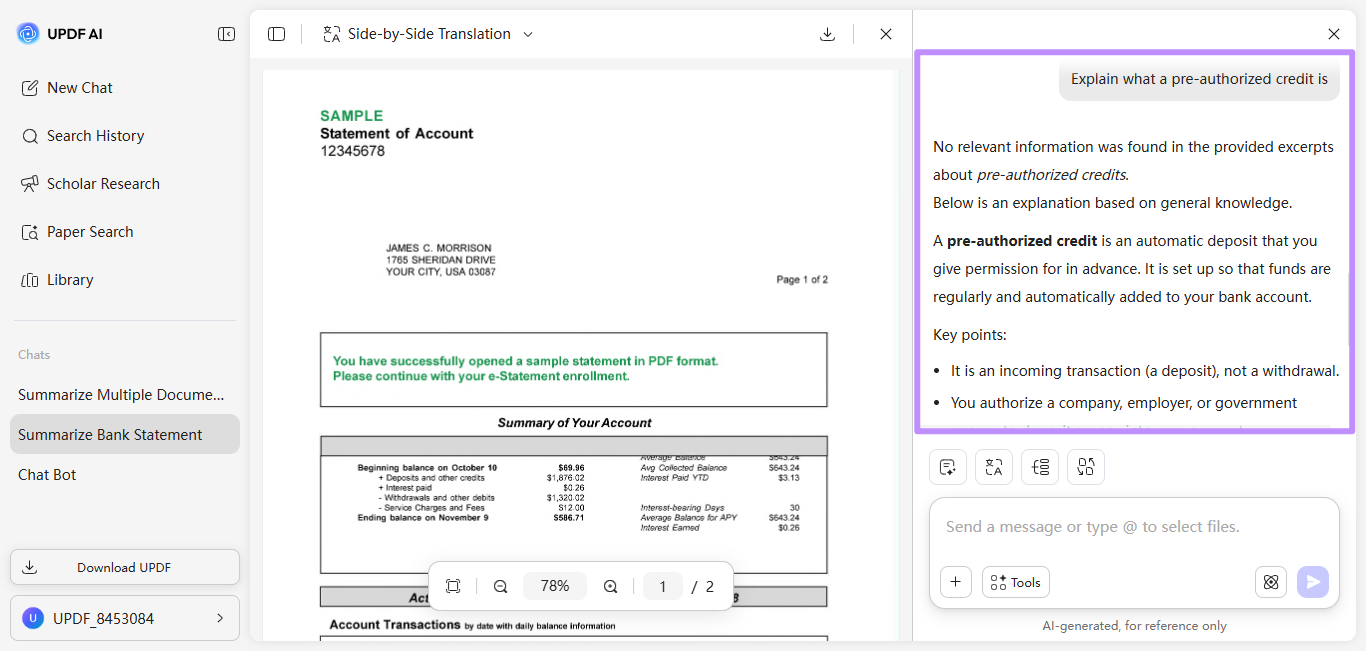This screenshot has height=651, width=1366.
Task: Toggle the document thumbnail sidebar icon
Action: click(277, 34)
